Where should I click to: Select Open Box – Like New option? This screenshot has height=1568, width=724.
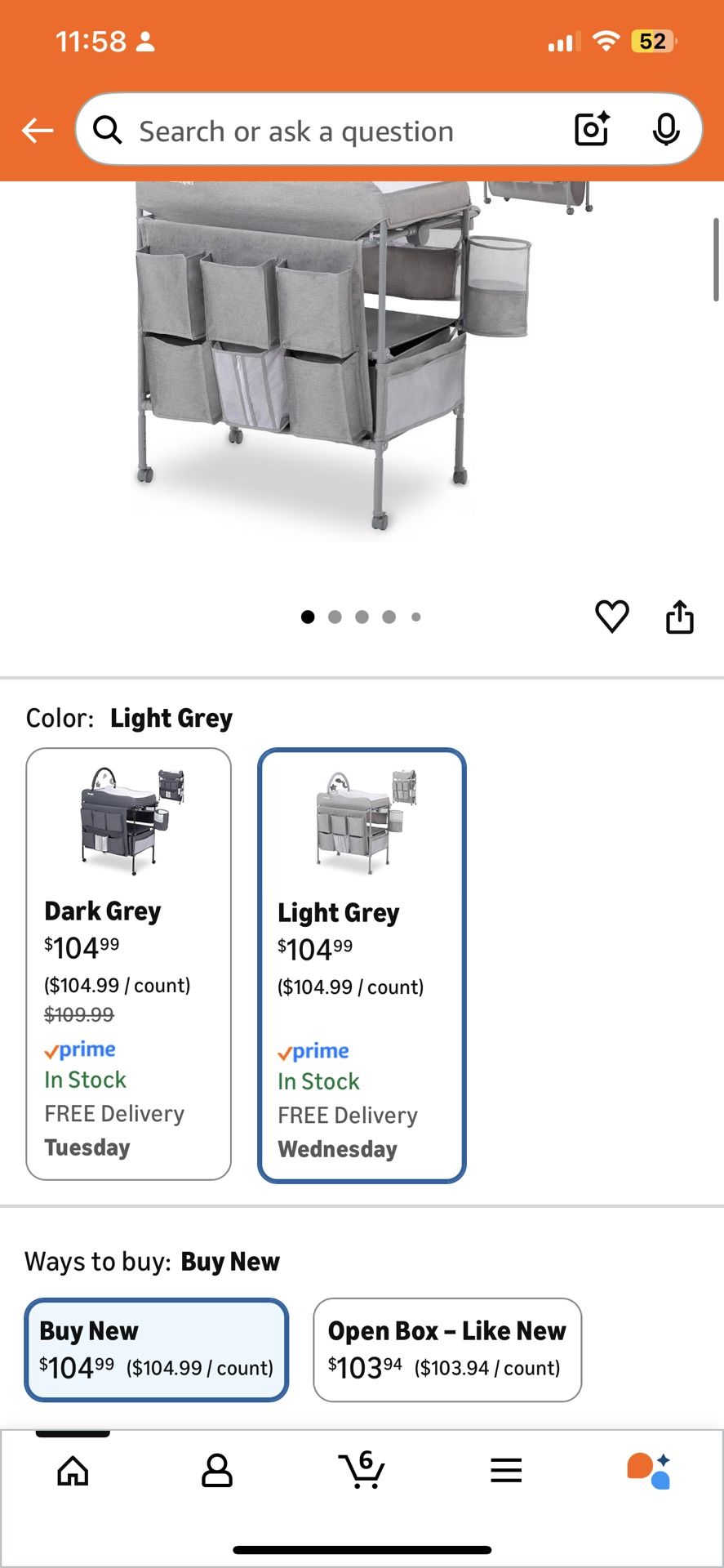pyautogui.click(x=447, y=1349)
